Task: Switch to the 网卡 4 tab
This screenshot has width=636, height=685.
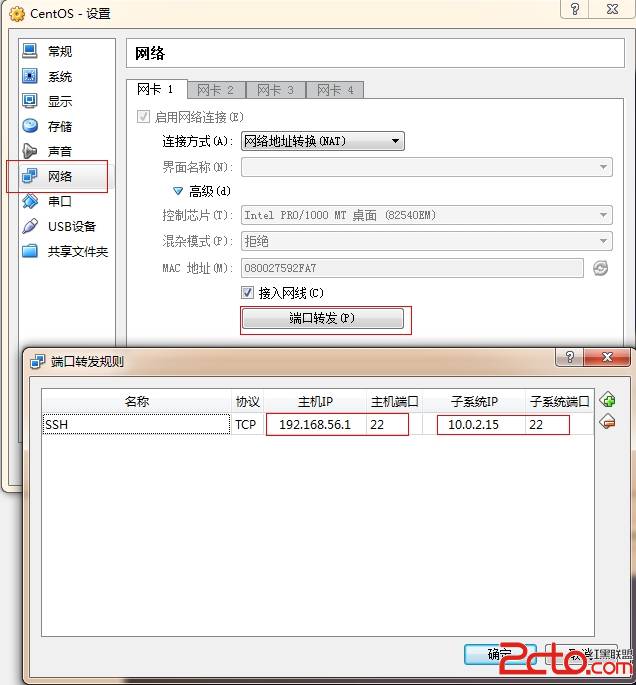Action: pyautogui.click(x=335, y=90)
